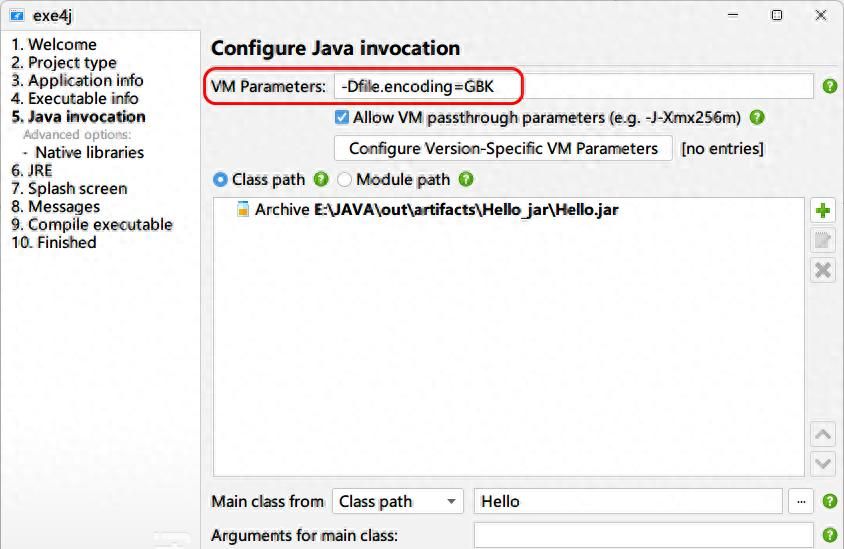The height and width of the screenshot is (549, 844).
Task: Click the move entry up arrow
Action: point(823,434)
